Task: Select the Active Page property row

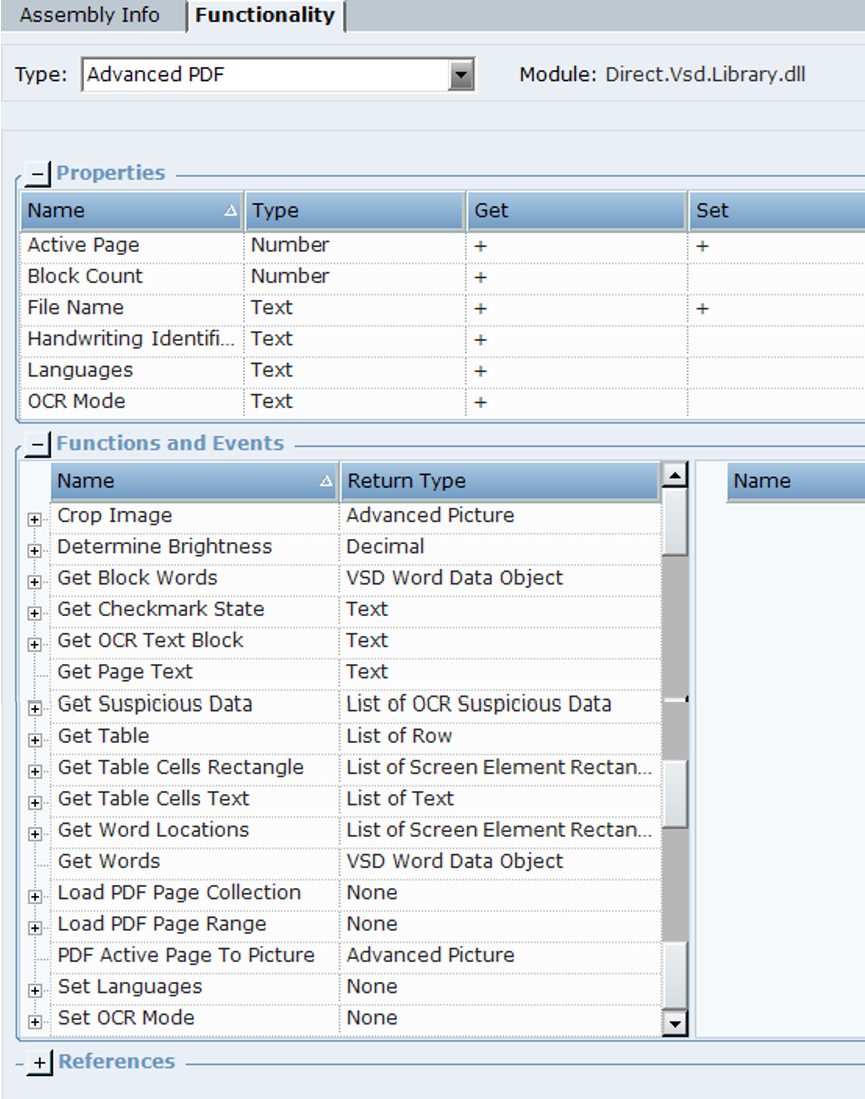Action: pos(84,245)
